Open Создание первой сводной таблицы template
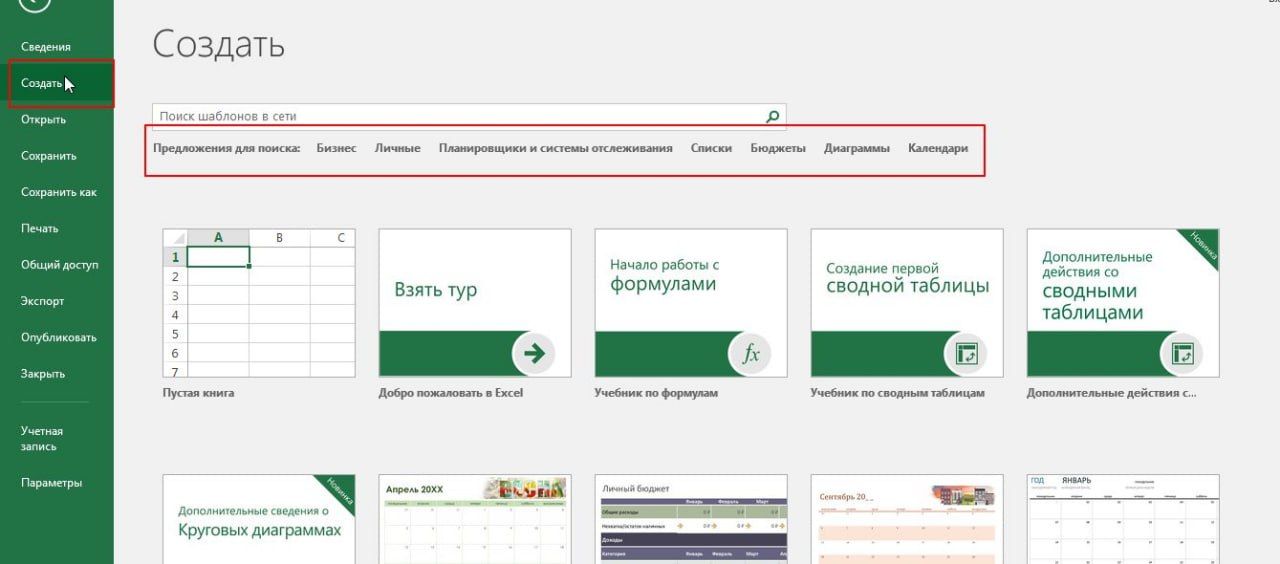 pyautogui.click(x=907, y=303)
